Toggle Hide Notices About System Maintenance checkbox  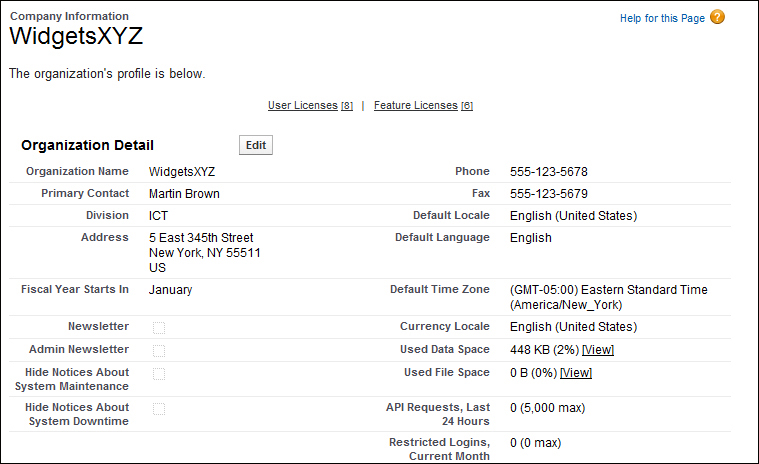(x=159, y=374)
